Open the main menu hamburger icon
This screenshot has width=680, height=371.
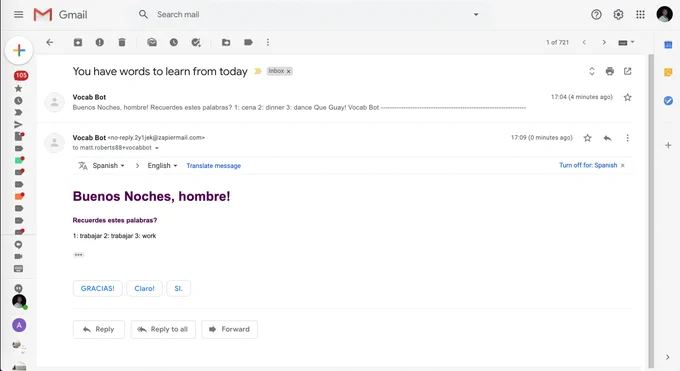[19, 15]
